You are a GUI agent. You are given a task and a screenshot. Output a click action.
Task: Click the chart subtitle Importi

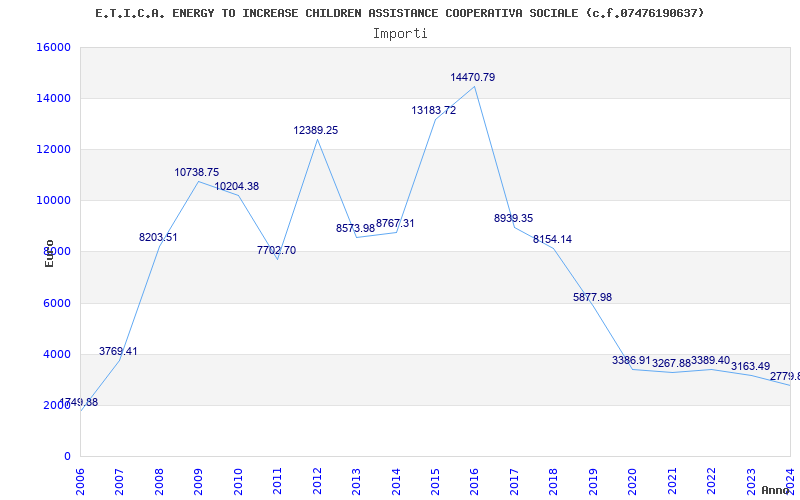(400, 34)
